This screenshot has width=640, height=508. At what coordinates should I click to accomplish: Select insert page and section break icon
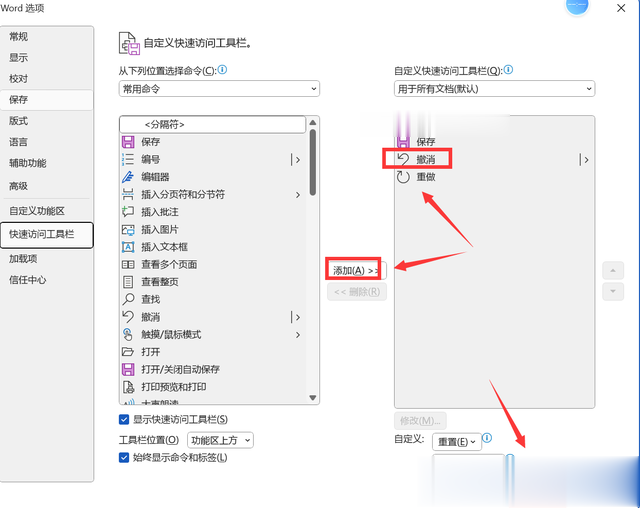click(x=128, y=195)
